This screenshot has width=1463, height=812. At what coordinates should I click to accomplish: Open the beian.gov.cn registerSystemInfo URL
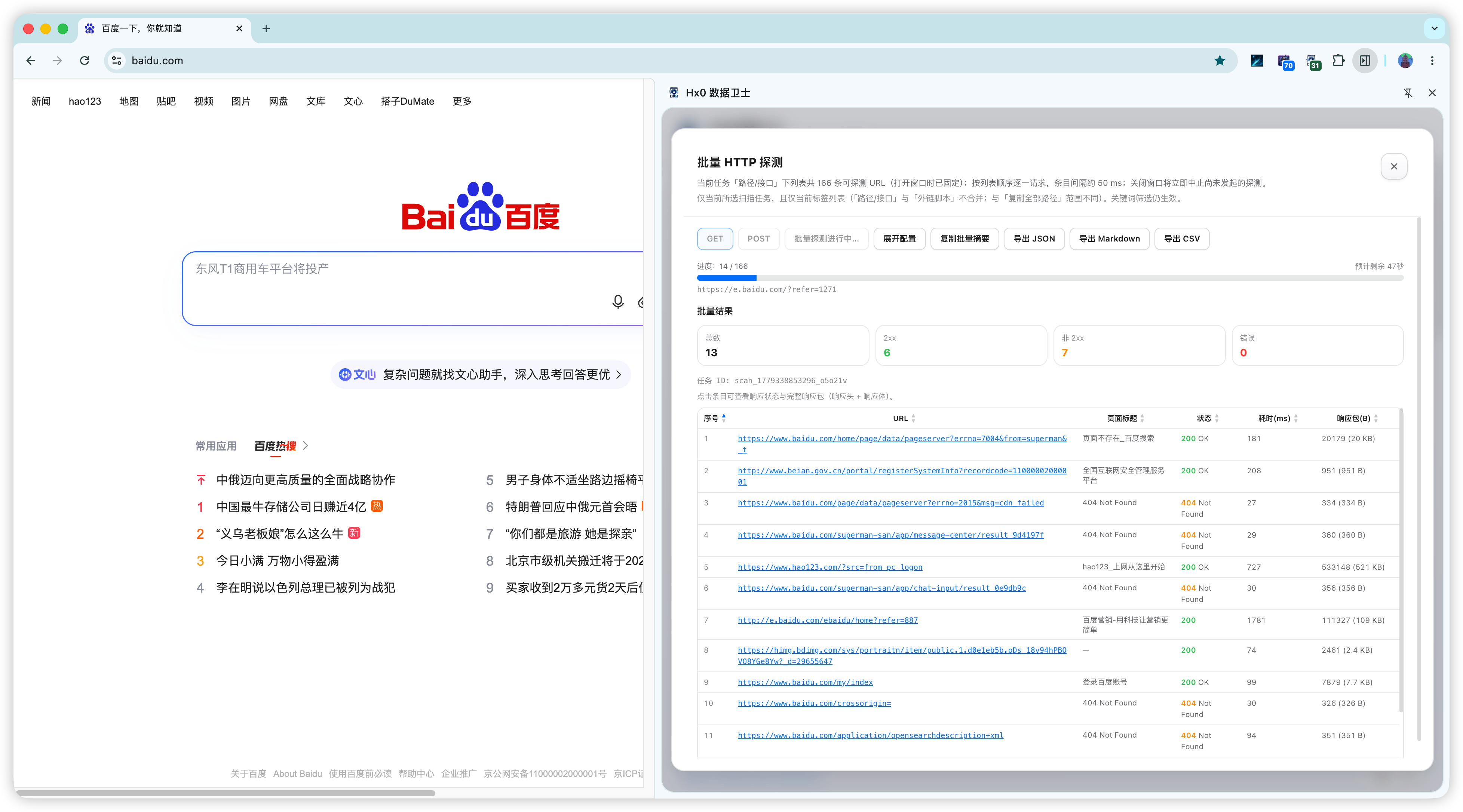pos(902,476)
